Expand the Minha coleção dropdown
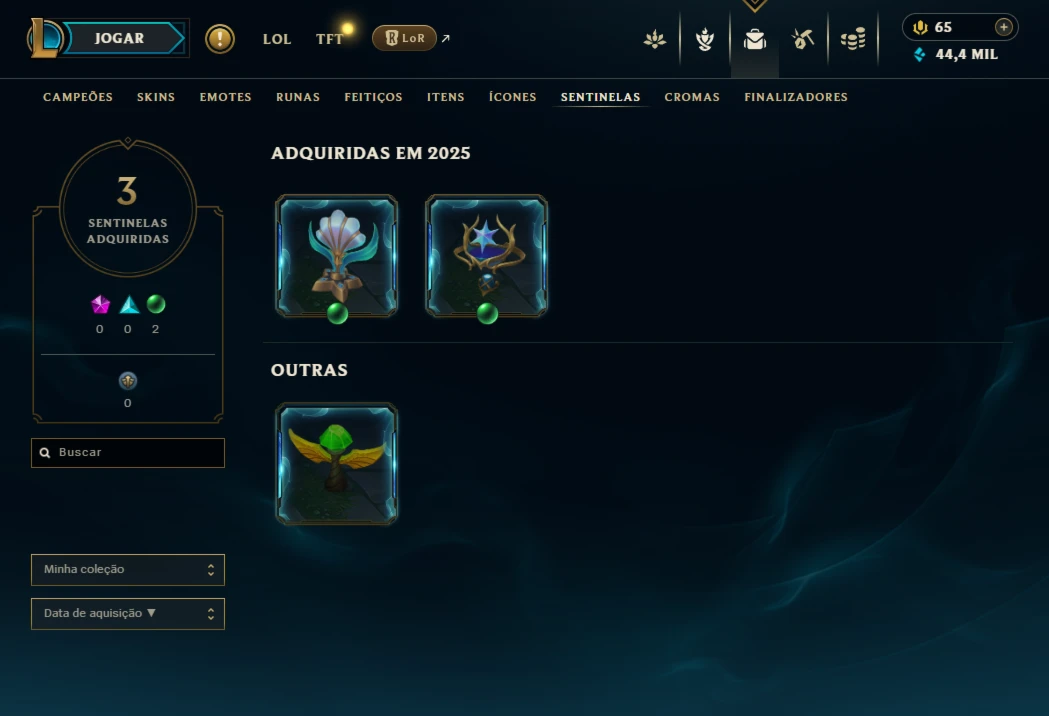Viewport: 1049px width, 716px height. click(x=128, y=569)
